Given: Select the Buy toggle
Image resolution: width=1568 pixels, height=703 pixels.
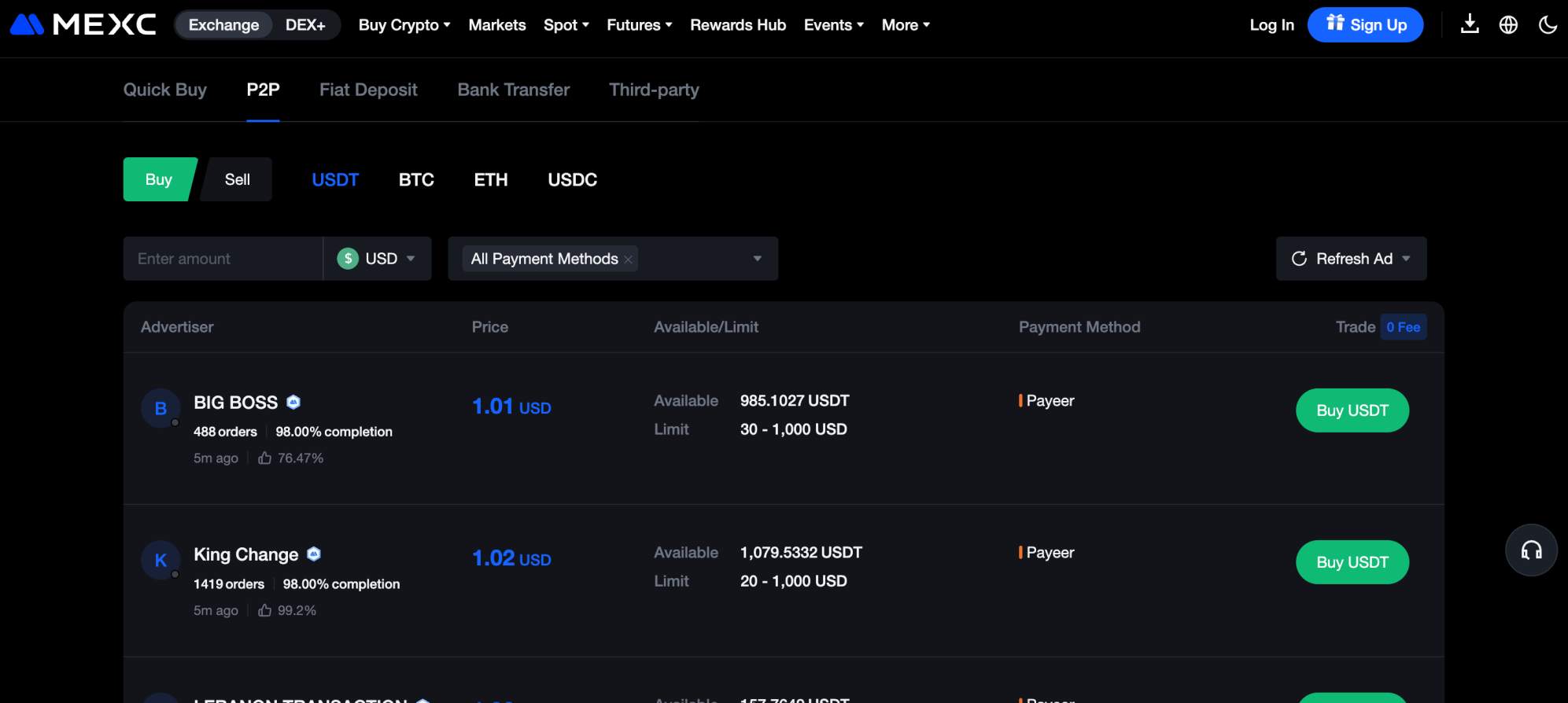Looking at the screenshot, I should pos(159,179).
